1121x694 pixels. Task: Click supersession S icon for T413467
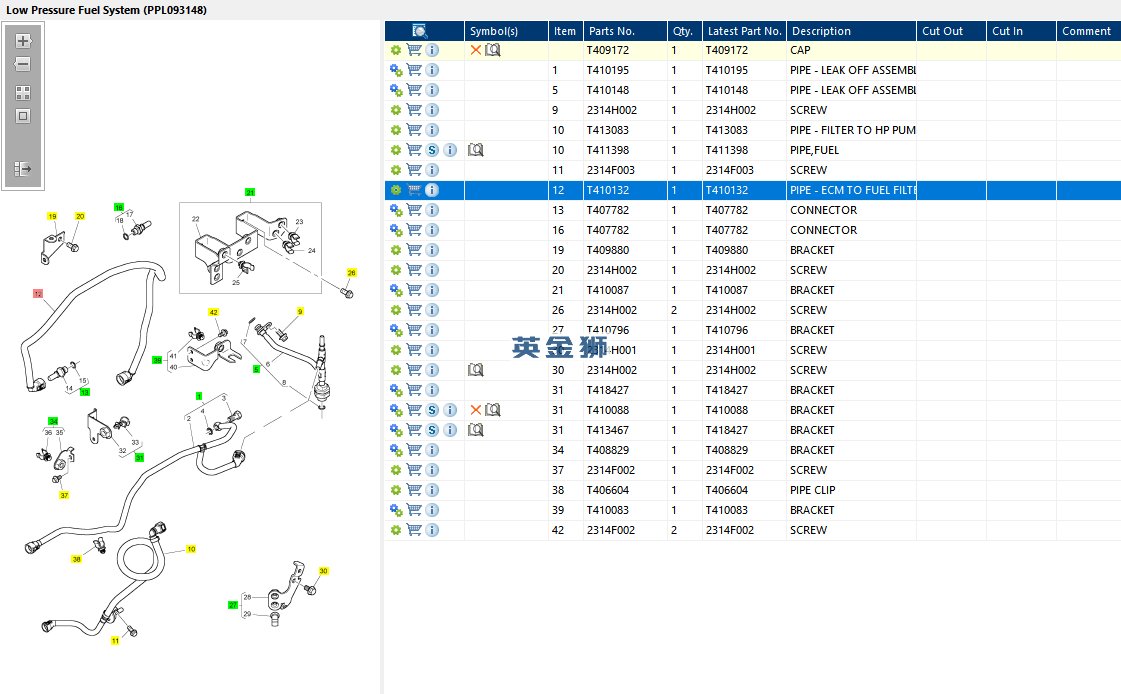tap(432, 430)
